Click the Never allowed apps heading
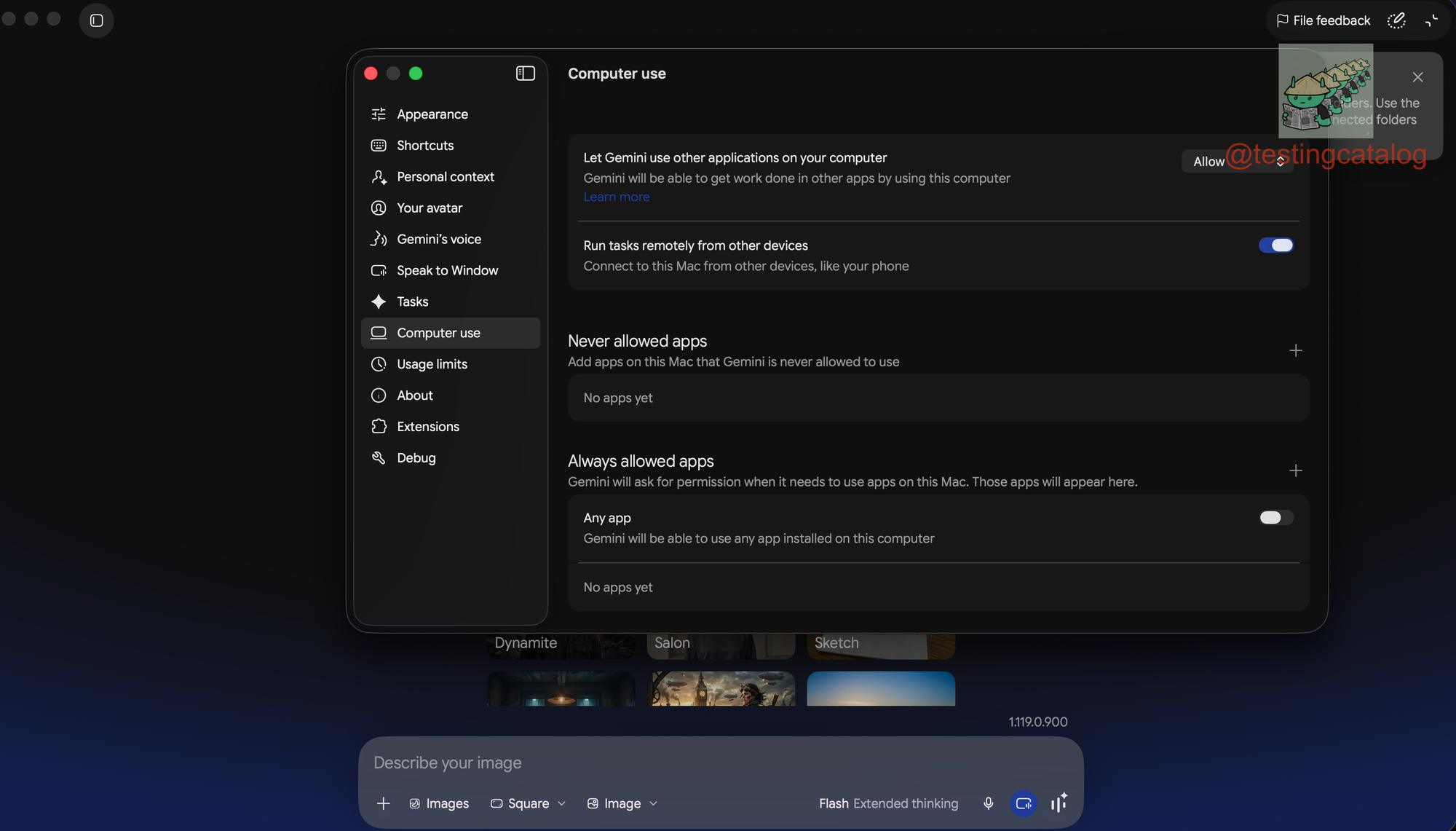The height and width of the screenshot is (831, 1456). 637,341
